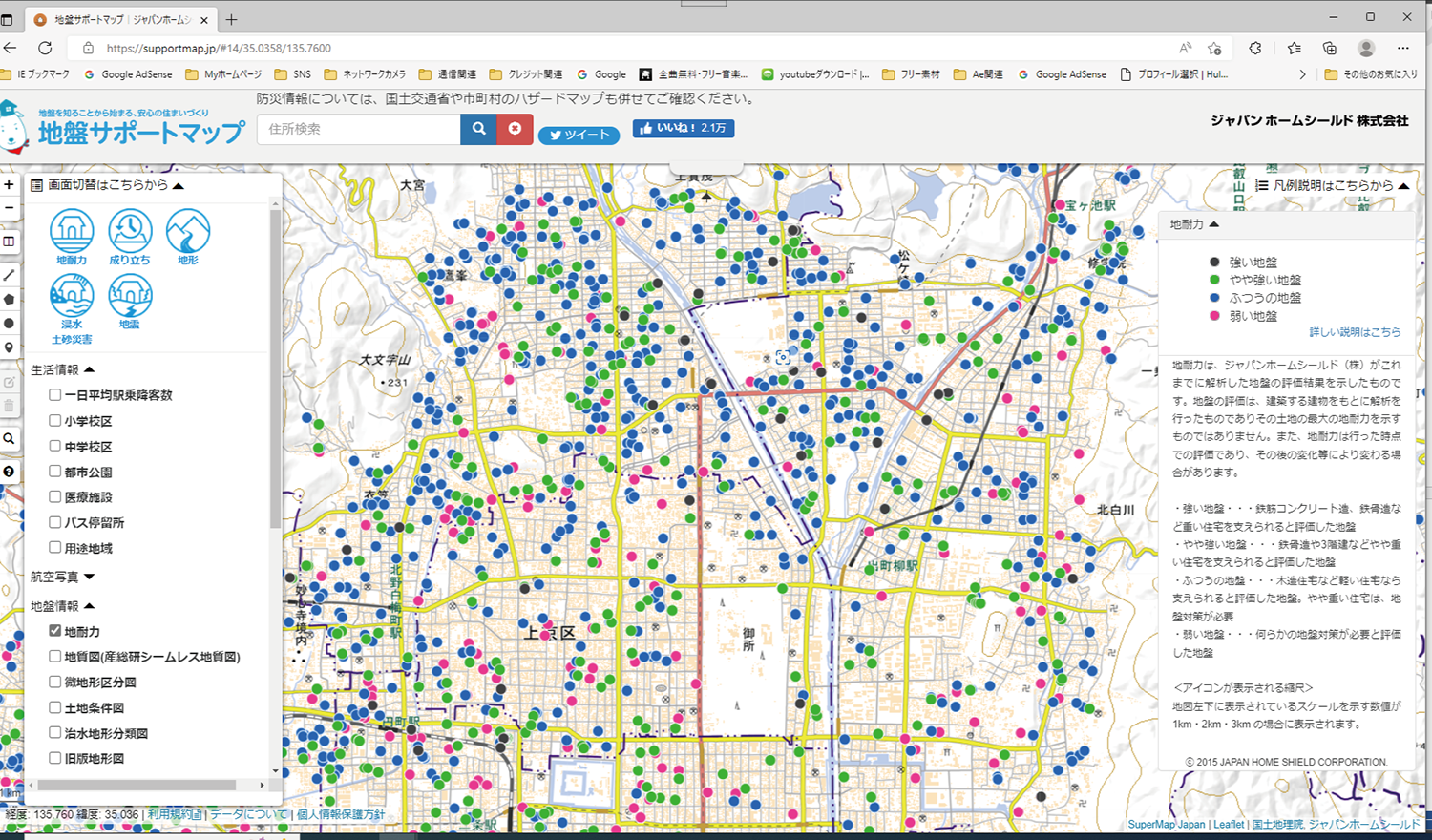This screenshot has height=840, width=1432.
Task: Enable 医療施設 checkbox
Action: (55, 496)
